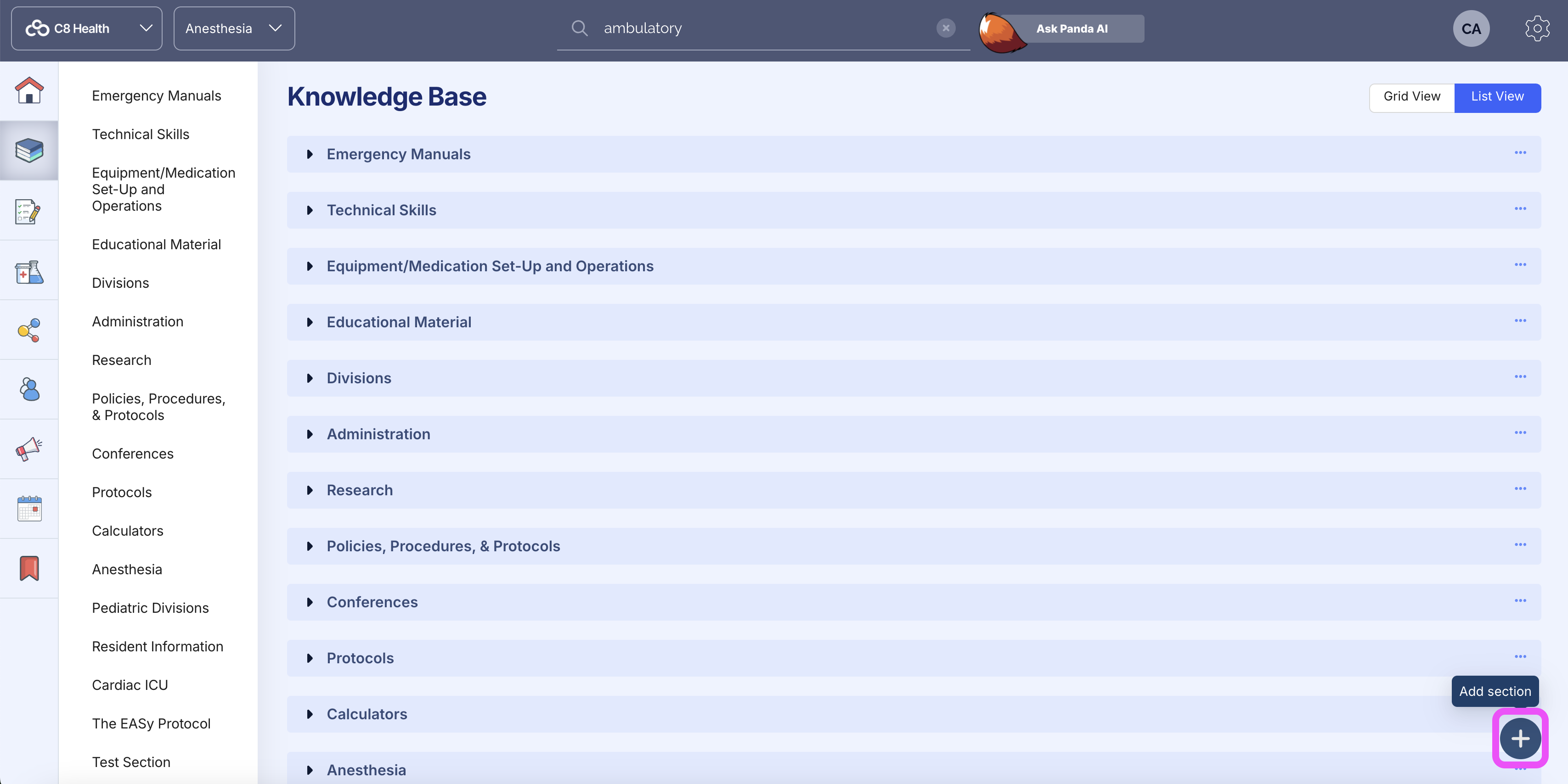Open the megaphone announcements icon
1568x784 pixels.
pyautogui.click(x=29, y=449)
